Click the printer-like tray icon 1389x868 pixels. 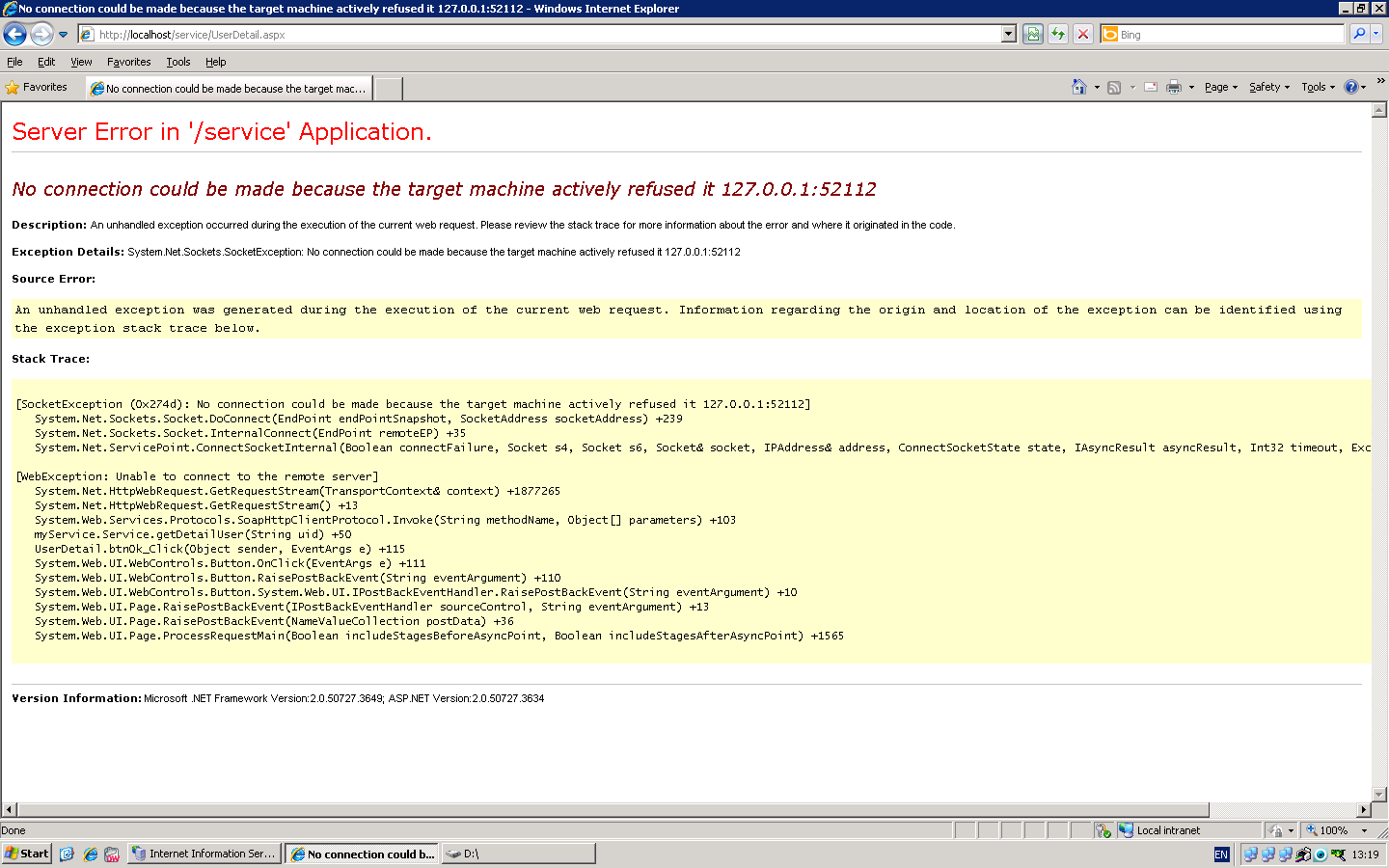1303,854
